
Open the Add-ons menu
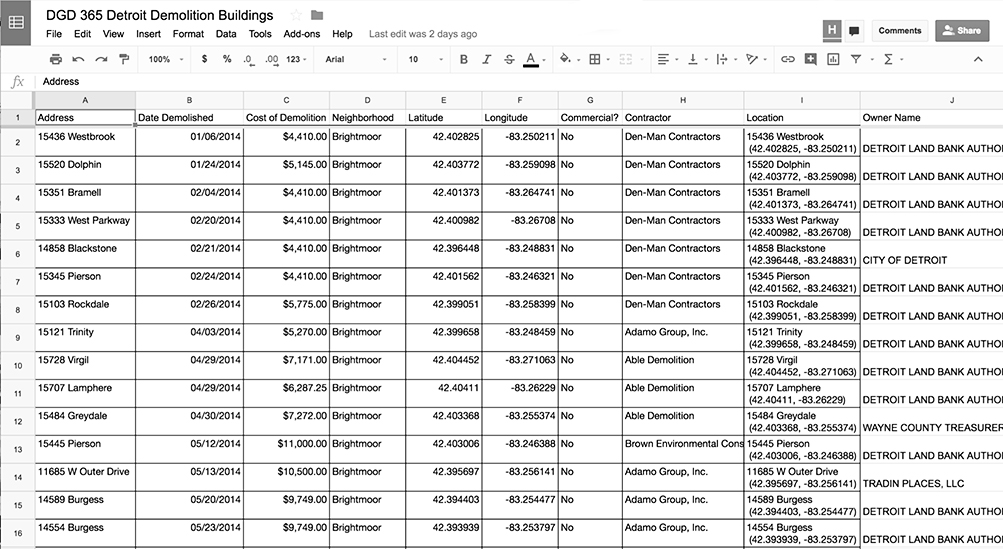coord(301,34)
